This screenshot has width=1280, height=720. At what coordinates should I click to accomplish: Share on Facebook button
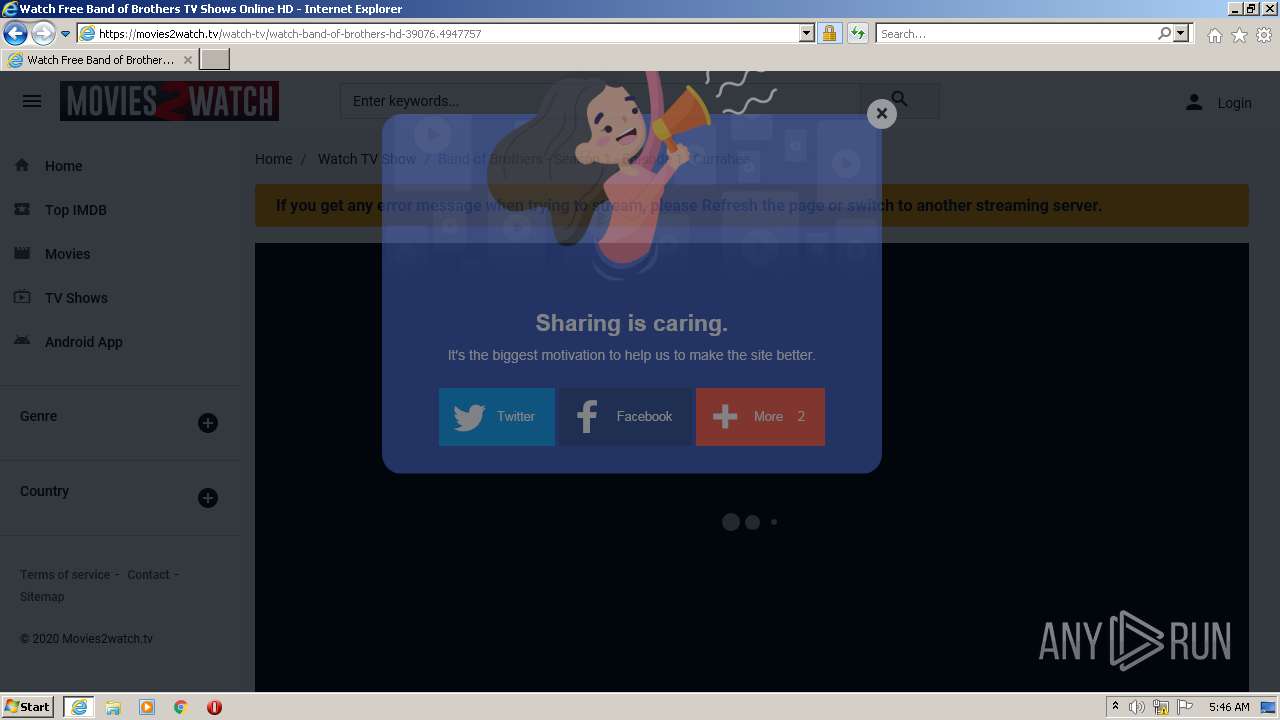[625, 416]
